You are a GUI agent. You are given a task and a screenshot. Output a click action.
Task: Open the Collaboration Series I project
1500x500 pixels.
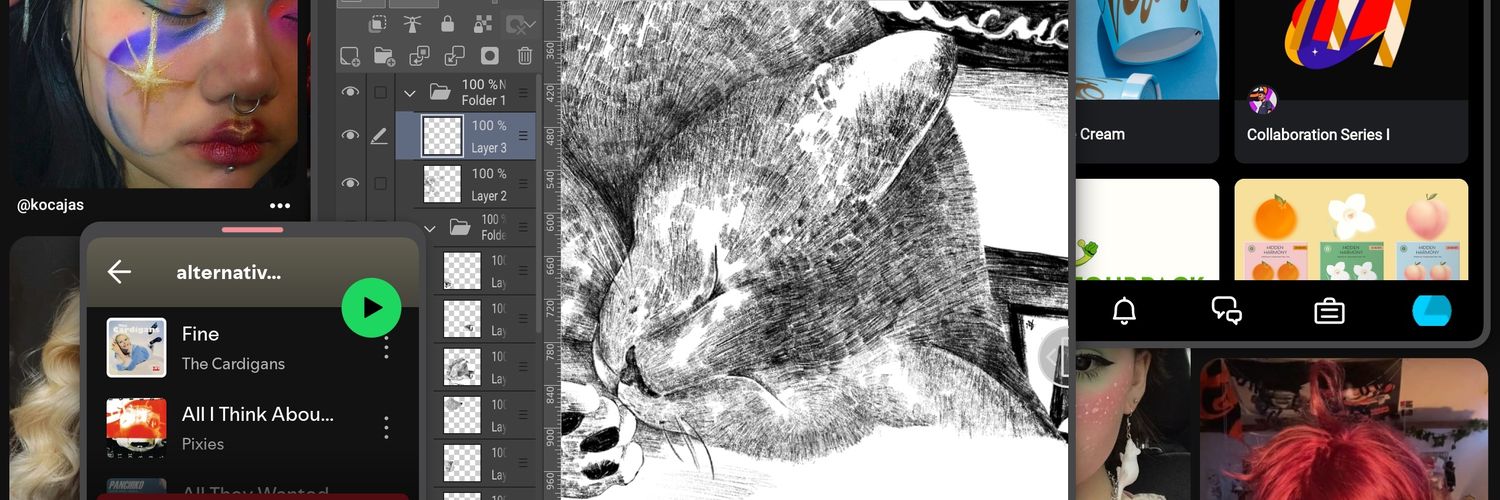(1318, 134)
